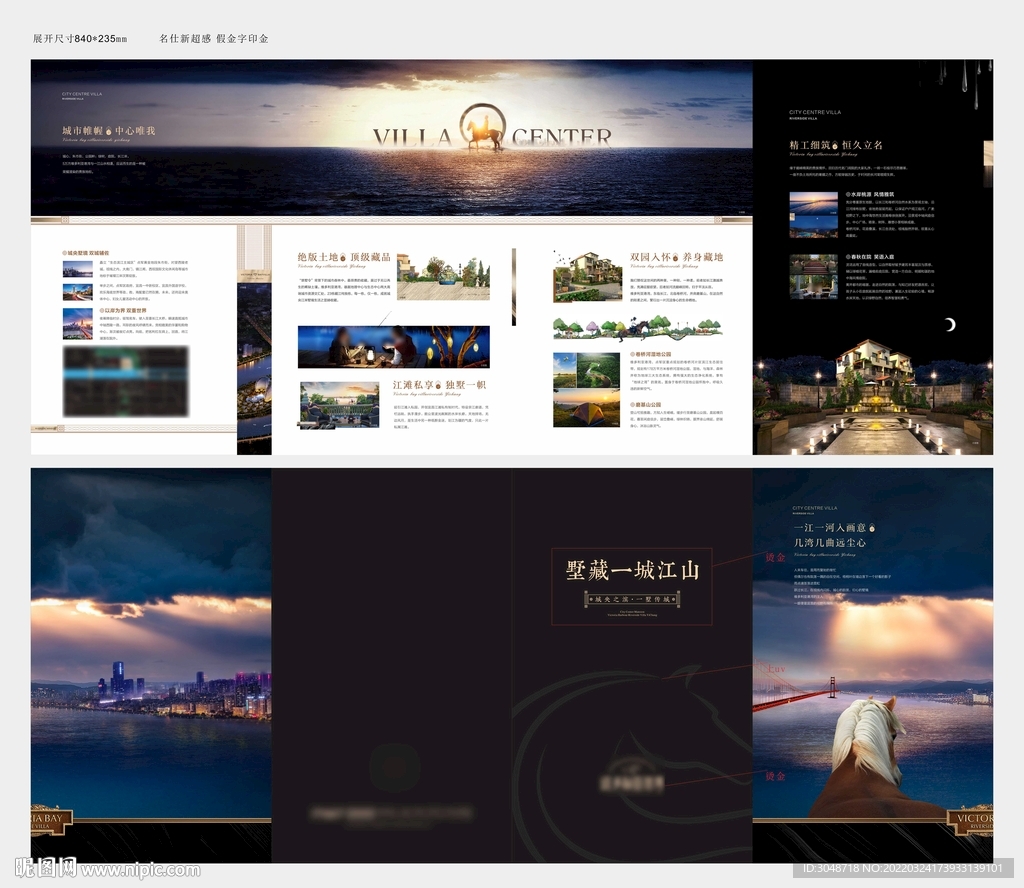This screenshot has height=888, width=1024.
Task: Click the seal icon in 双园入怀 养身藏地 heading
Action: click(676, 258)
